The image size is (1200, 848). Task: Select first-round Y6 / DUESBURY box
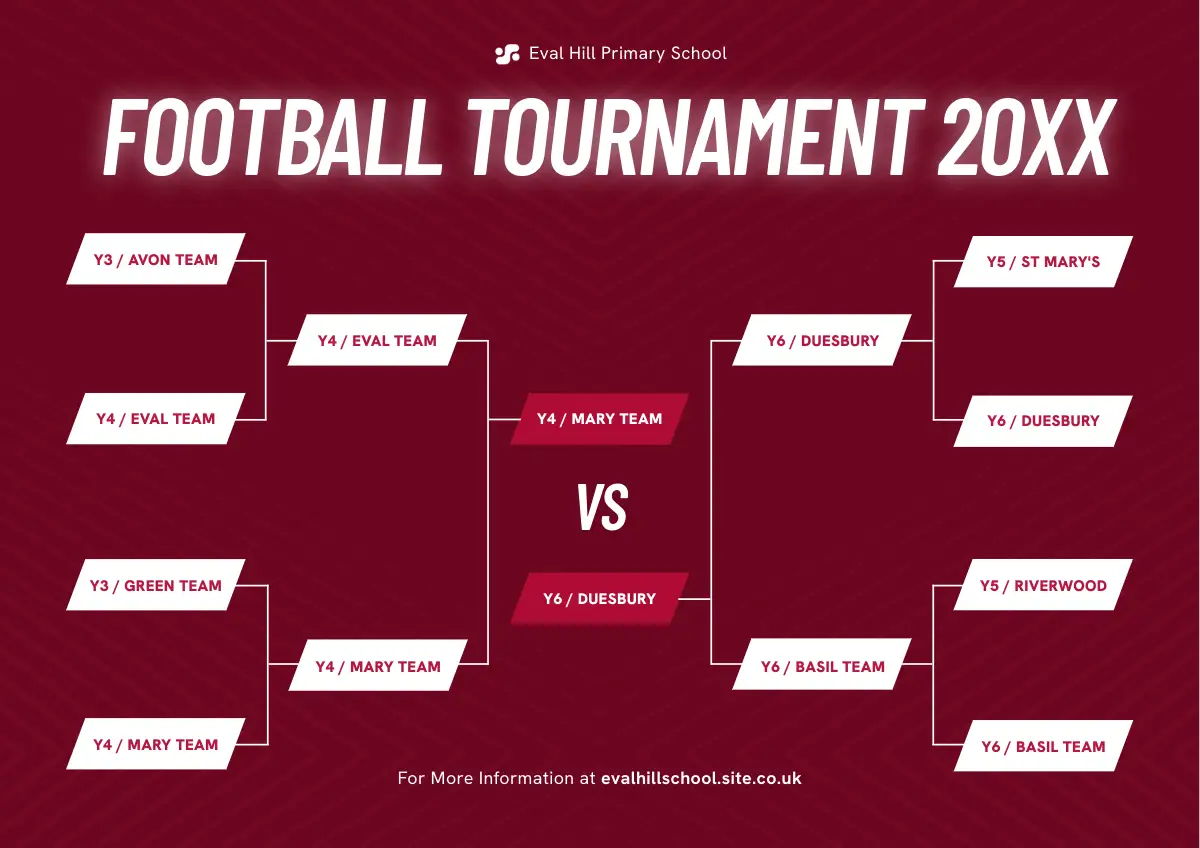(1043, 421)
